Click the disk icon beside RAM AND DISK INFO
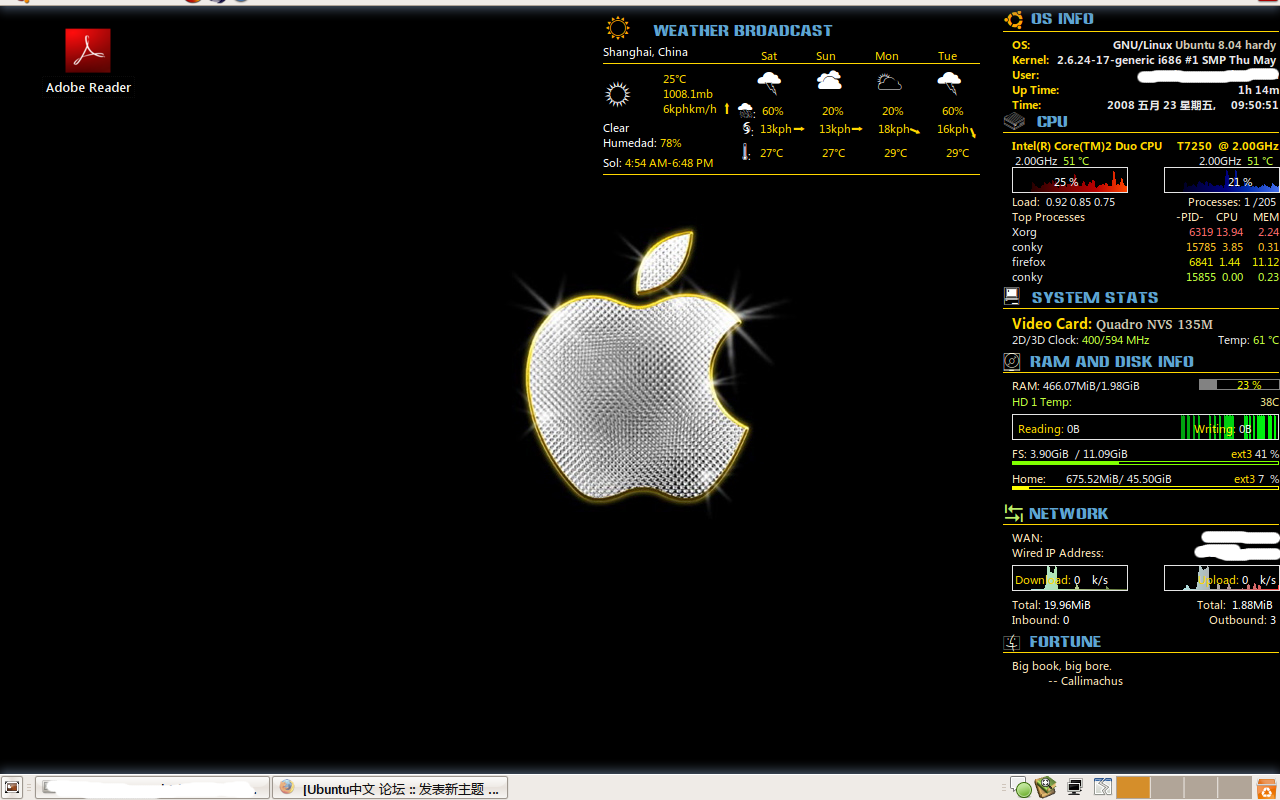Image resolution: width=1280 pixels, height=800 pixels. (1012, 361)
